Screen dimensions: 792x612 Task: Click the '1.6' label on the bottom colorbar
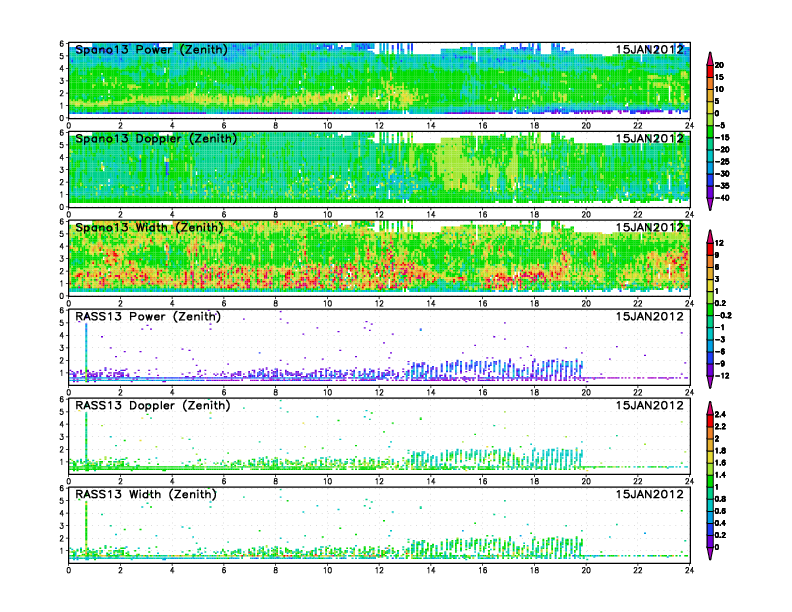[720, 463]
